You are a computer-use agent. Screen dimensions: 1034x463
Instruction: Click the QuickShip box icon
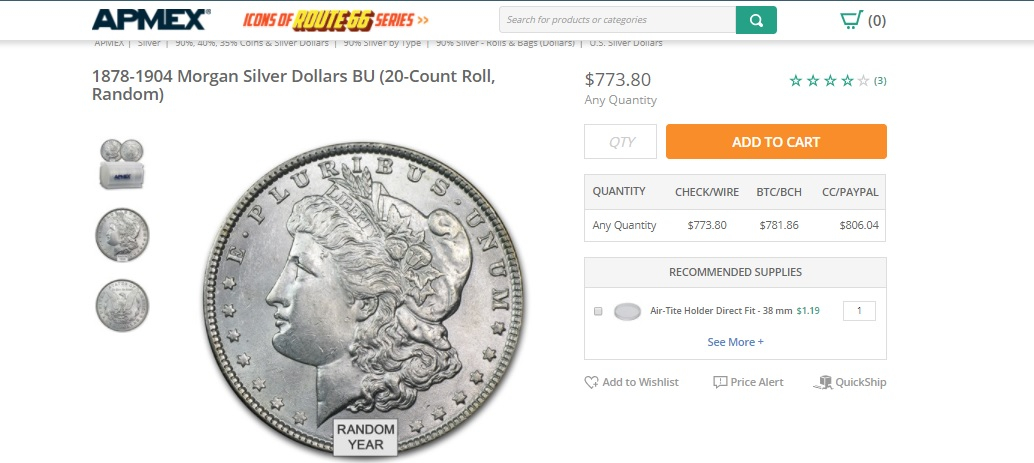(x=823, y=382)
